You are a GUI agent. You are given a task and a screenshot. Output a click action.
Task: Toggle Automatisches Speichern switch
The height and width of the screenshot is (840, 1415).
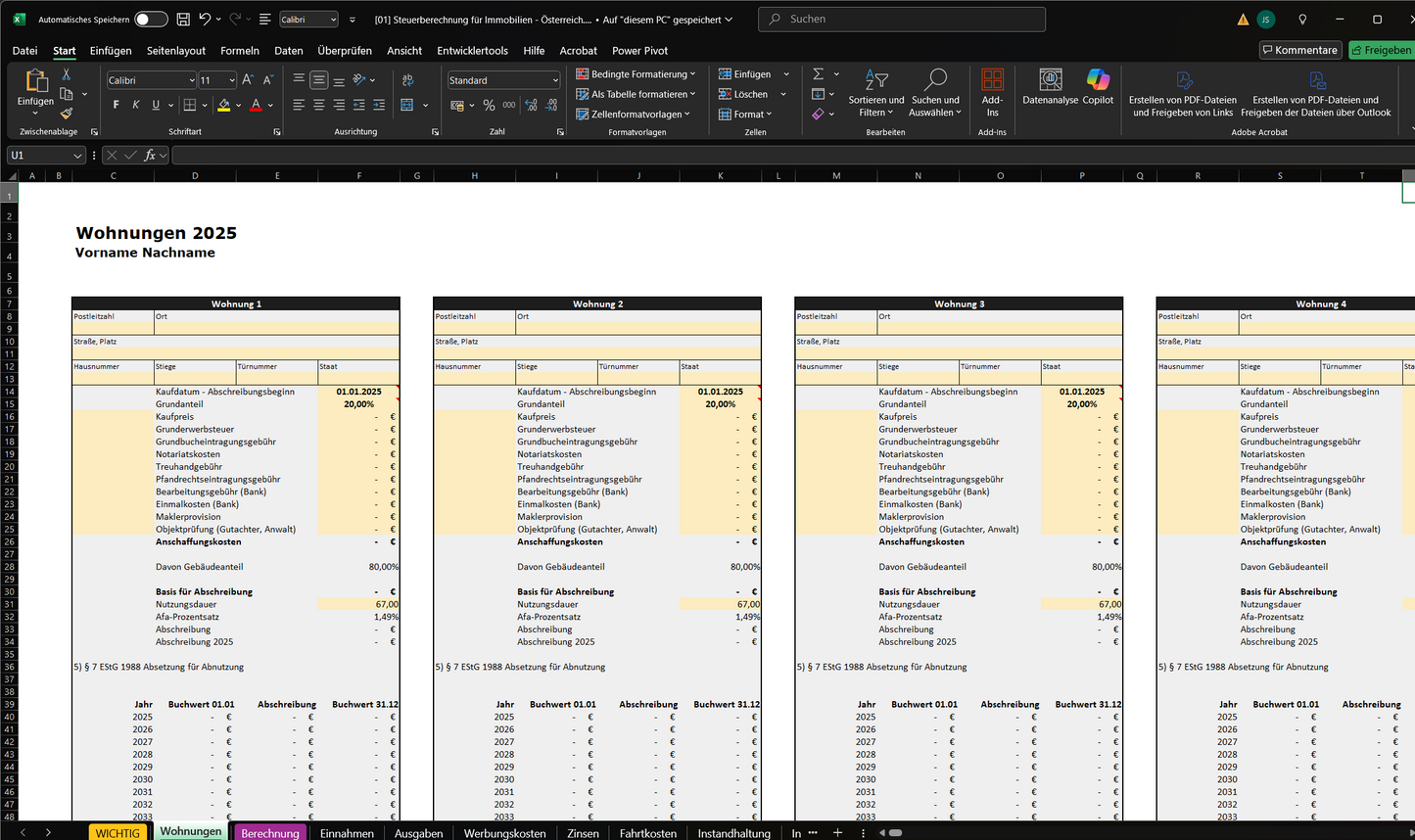(151, 20)
